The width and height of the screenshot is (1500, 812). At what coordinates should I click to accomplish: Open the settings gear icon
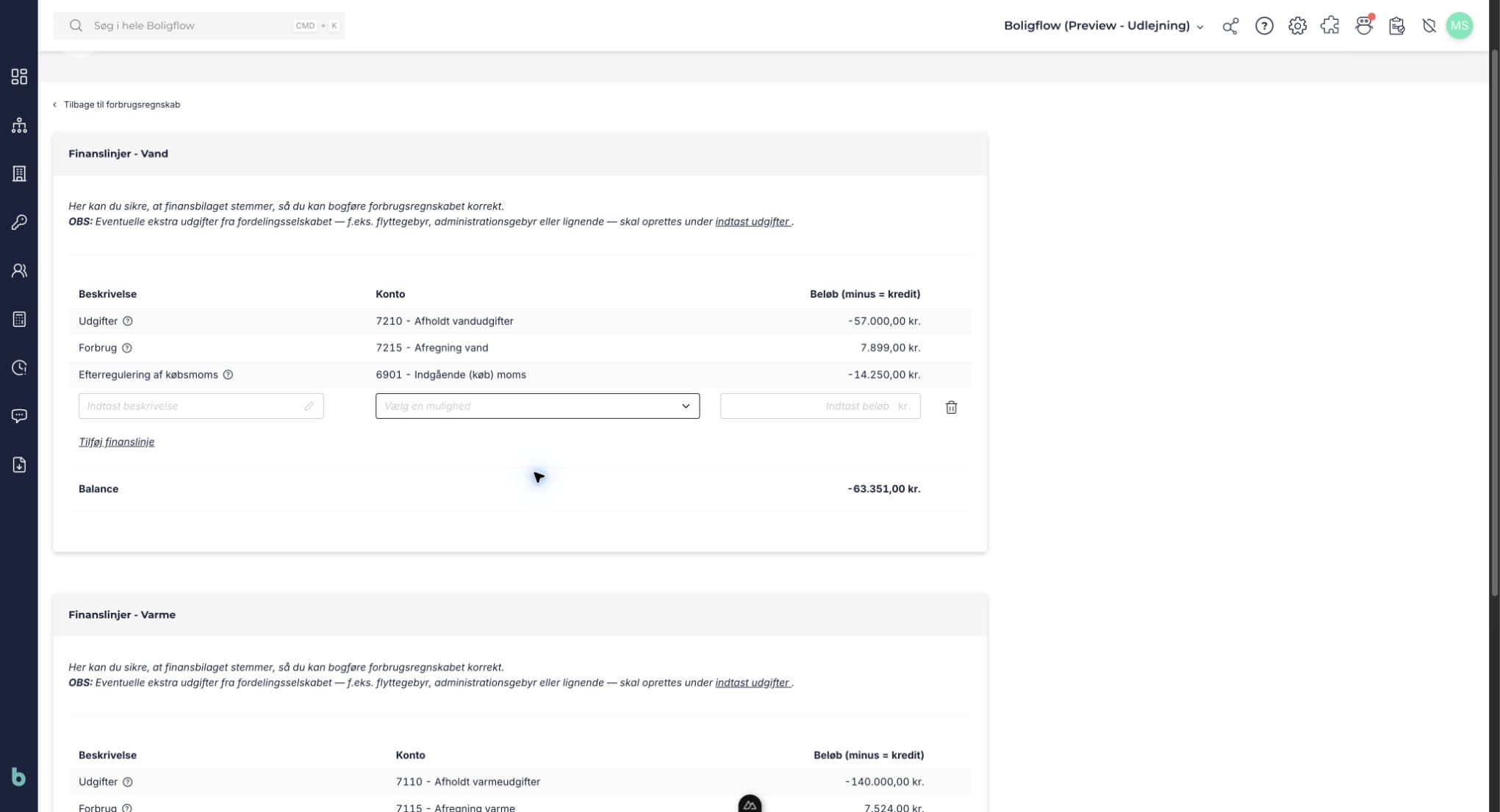pyautogui.click(x=1297, y=26)
